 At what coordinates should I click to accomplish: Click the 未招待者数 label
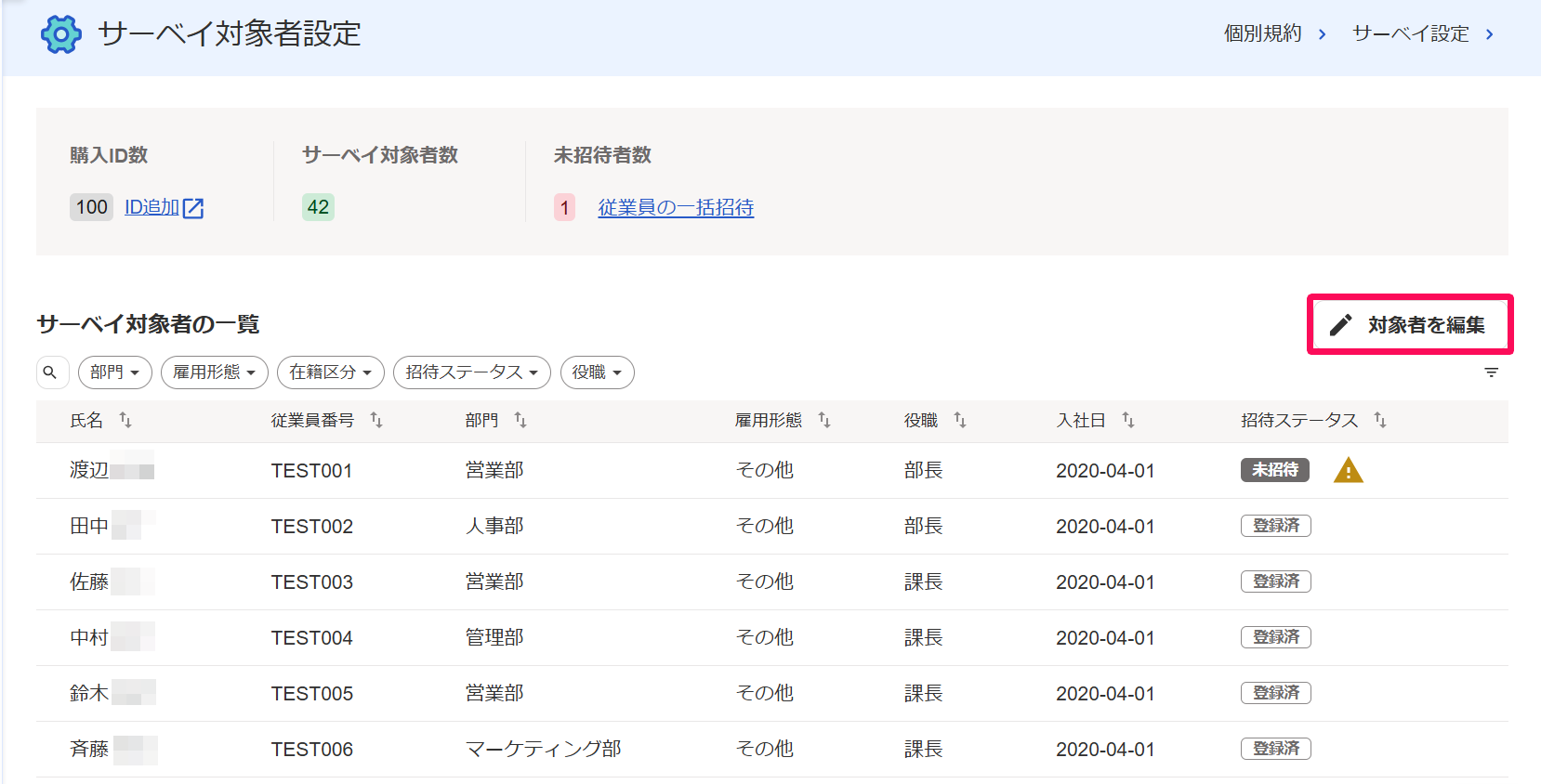point(602,155)
